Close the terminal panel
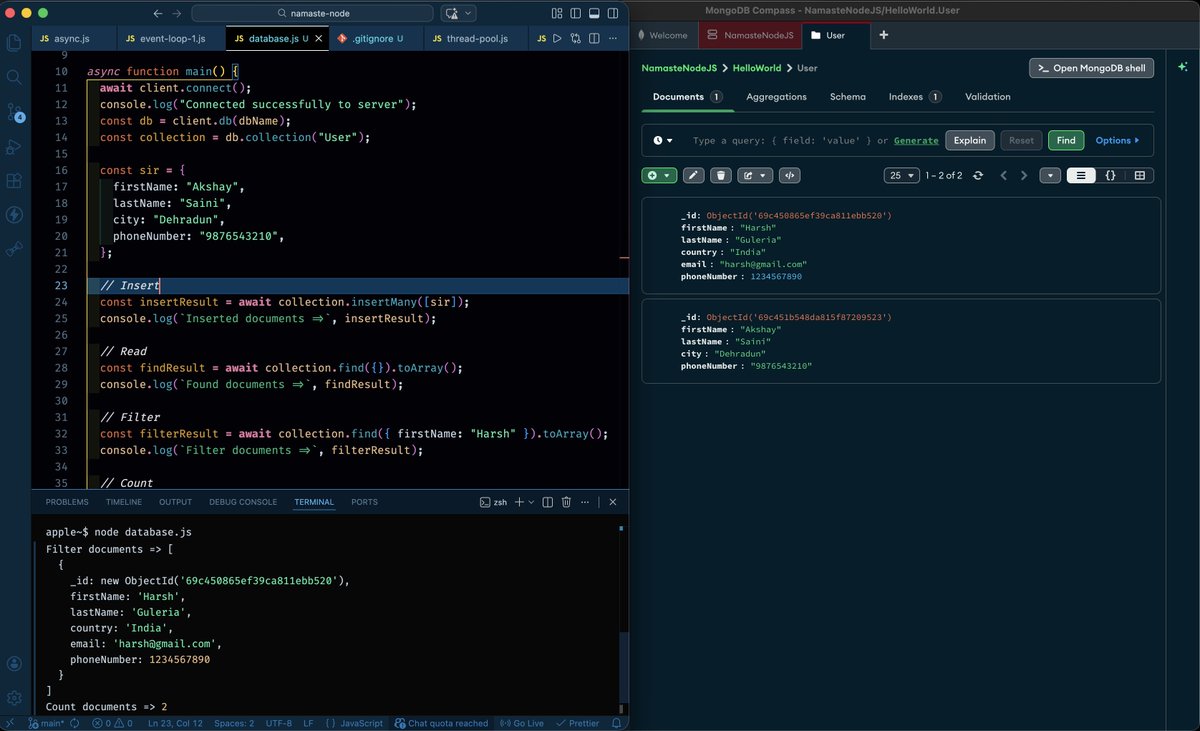Screen dimensions: 1200x731 pos(613,502)
